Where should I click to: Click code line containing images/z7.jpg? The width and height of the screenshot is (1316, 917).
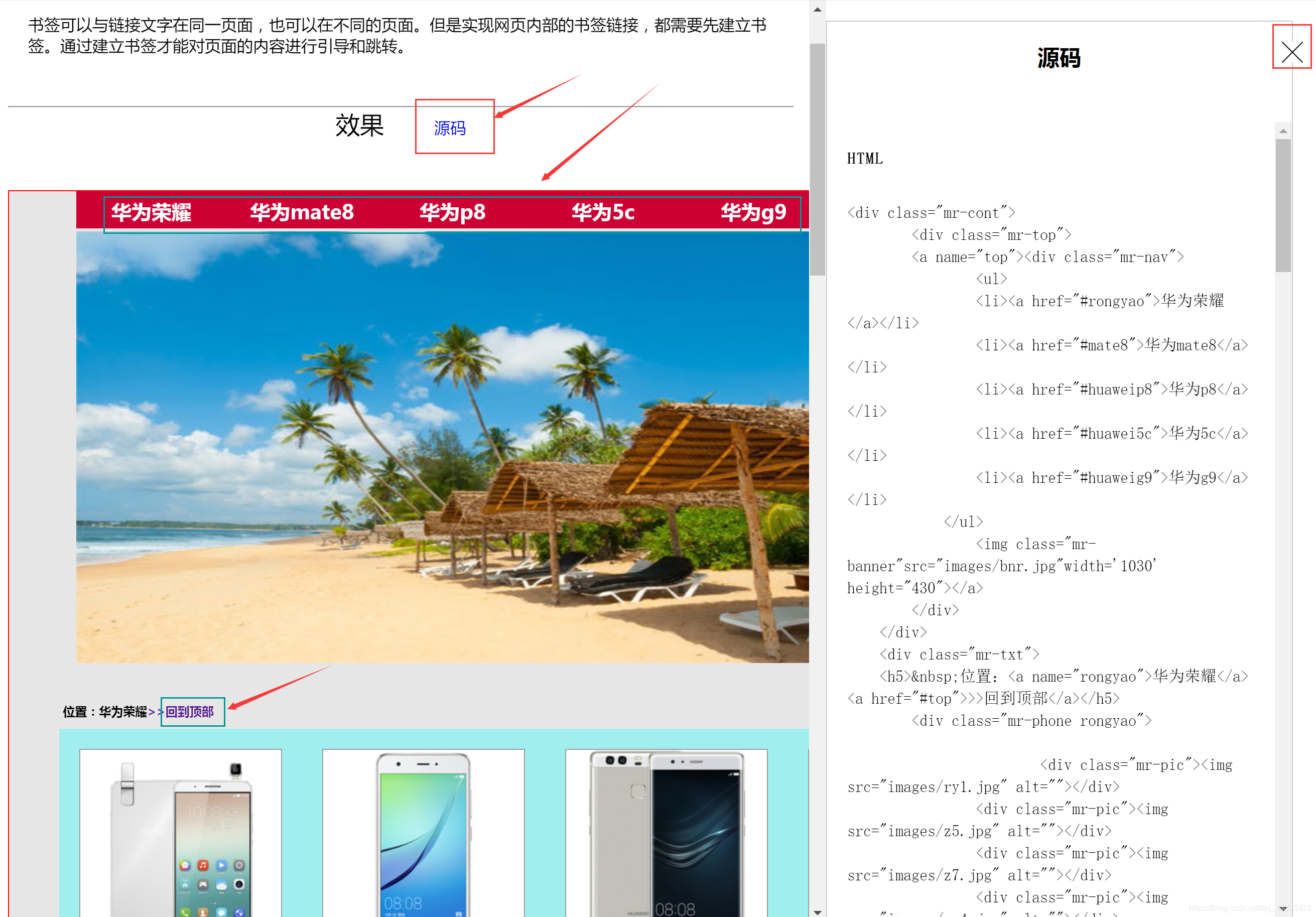[x=979, y=875]
